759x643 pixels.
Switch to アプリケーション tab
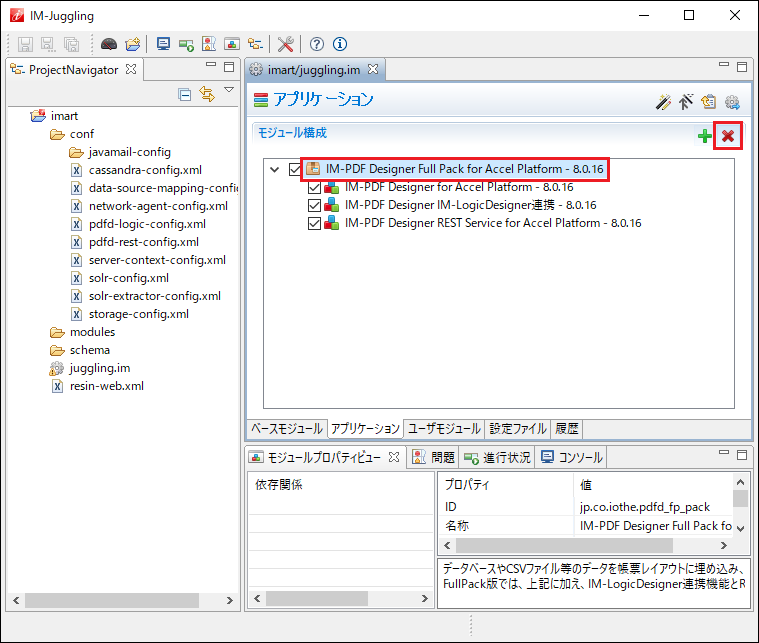pyautogui.click(x=365, y=429)
